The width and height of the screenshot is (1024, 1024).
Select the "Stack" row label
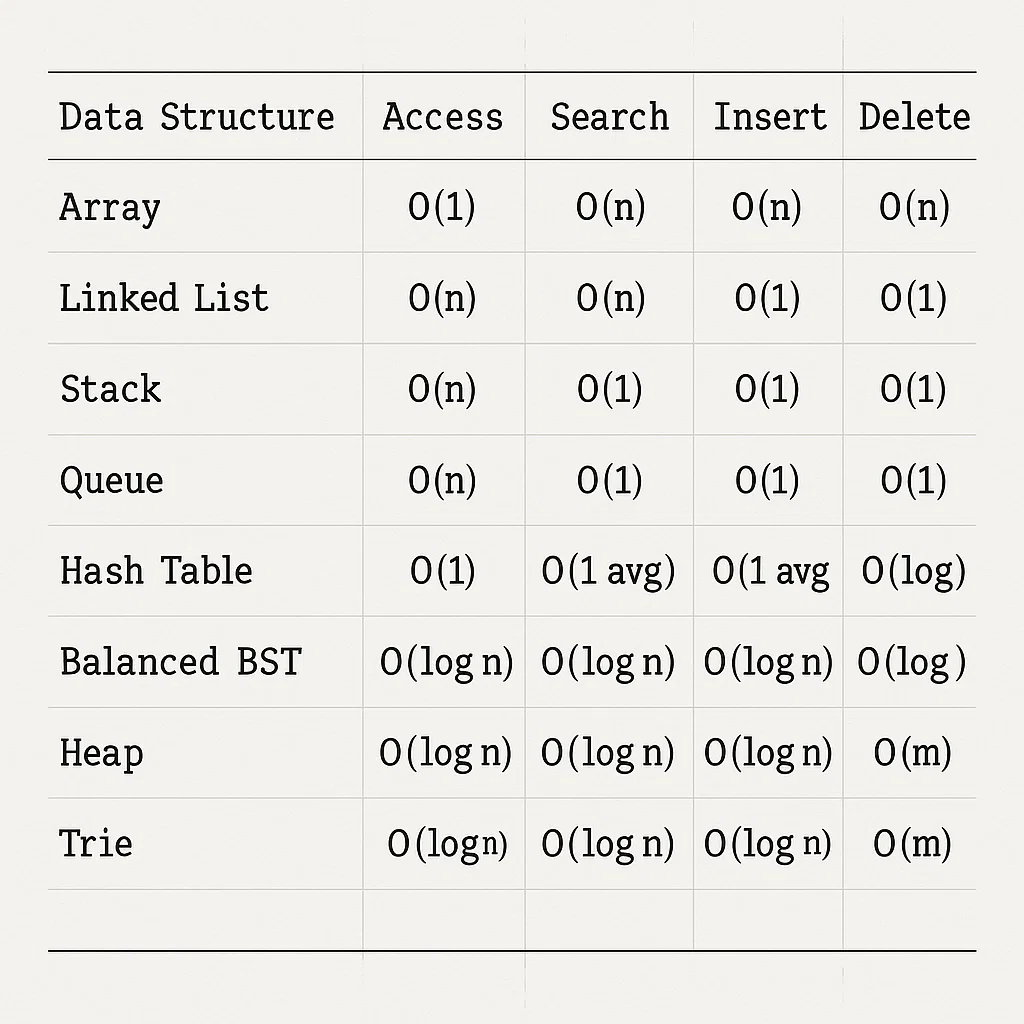[110, 389]
